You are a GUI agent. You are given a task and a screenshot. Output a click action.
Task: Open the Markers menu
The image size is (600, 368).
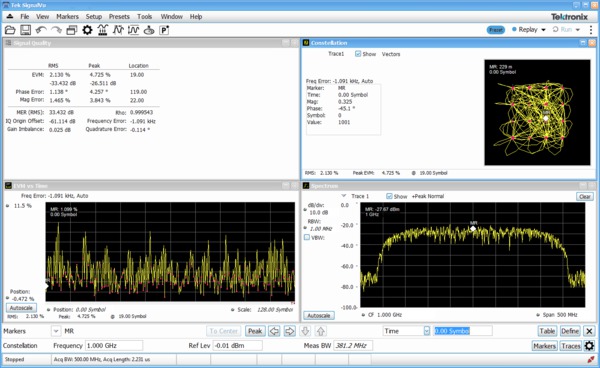click(x=67, y=16)
